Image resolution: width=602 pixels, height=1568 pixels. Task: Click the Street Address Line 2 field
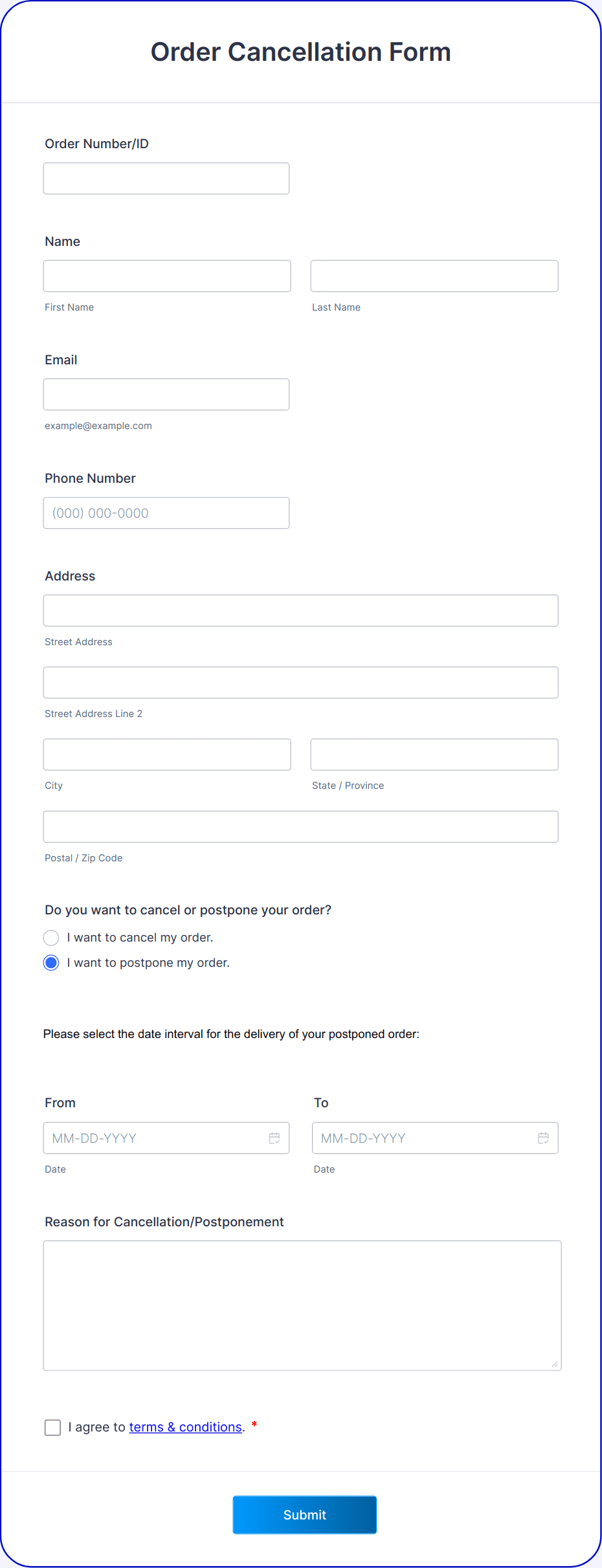coord(300,682)
